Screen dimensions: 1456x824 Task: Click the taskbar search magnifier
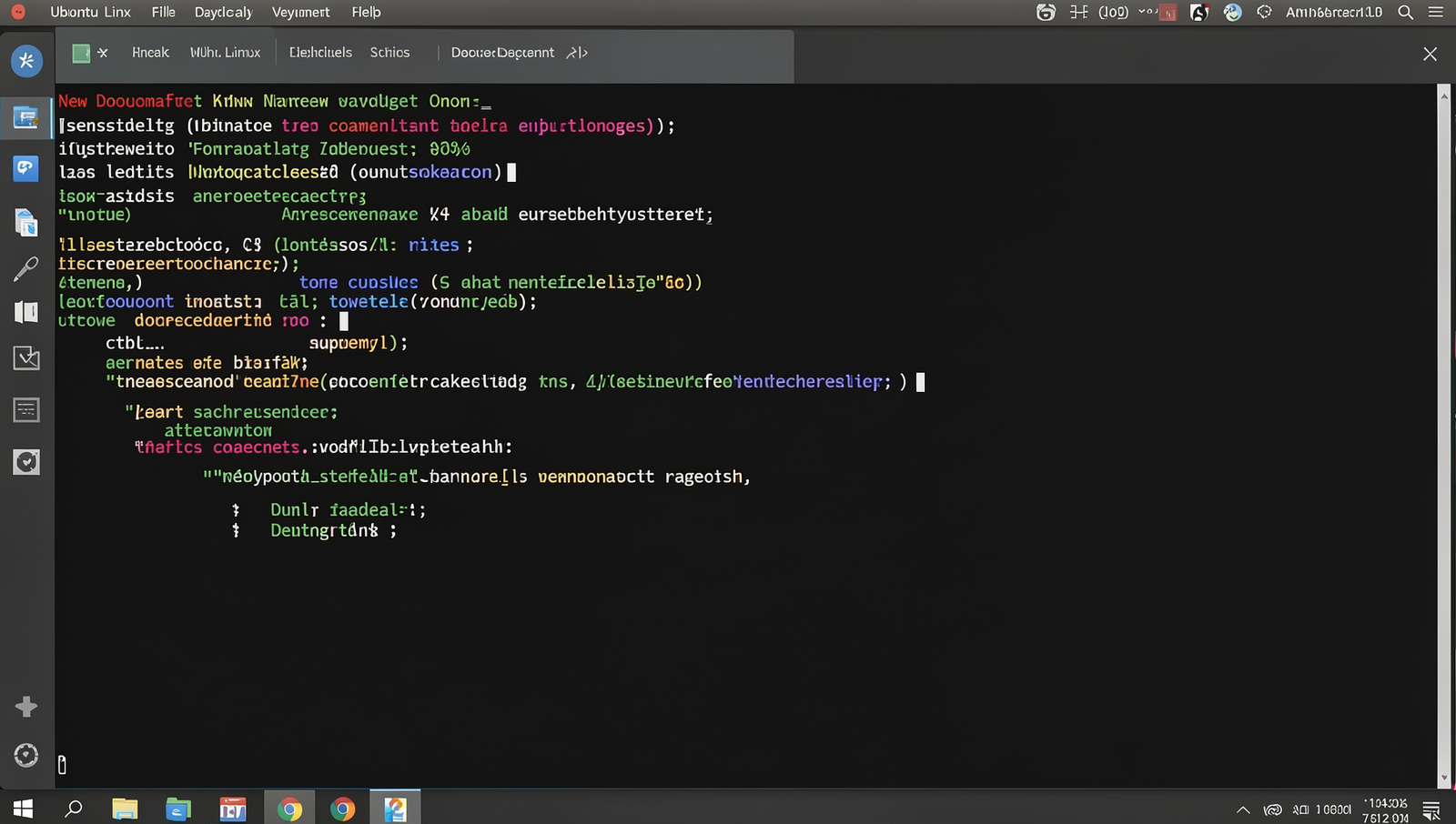point(74,808)
